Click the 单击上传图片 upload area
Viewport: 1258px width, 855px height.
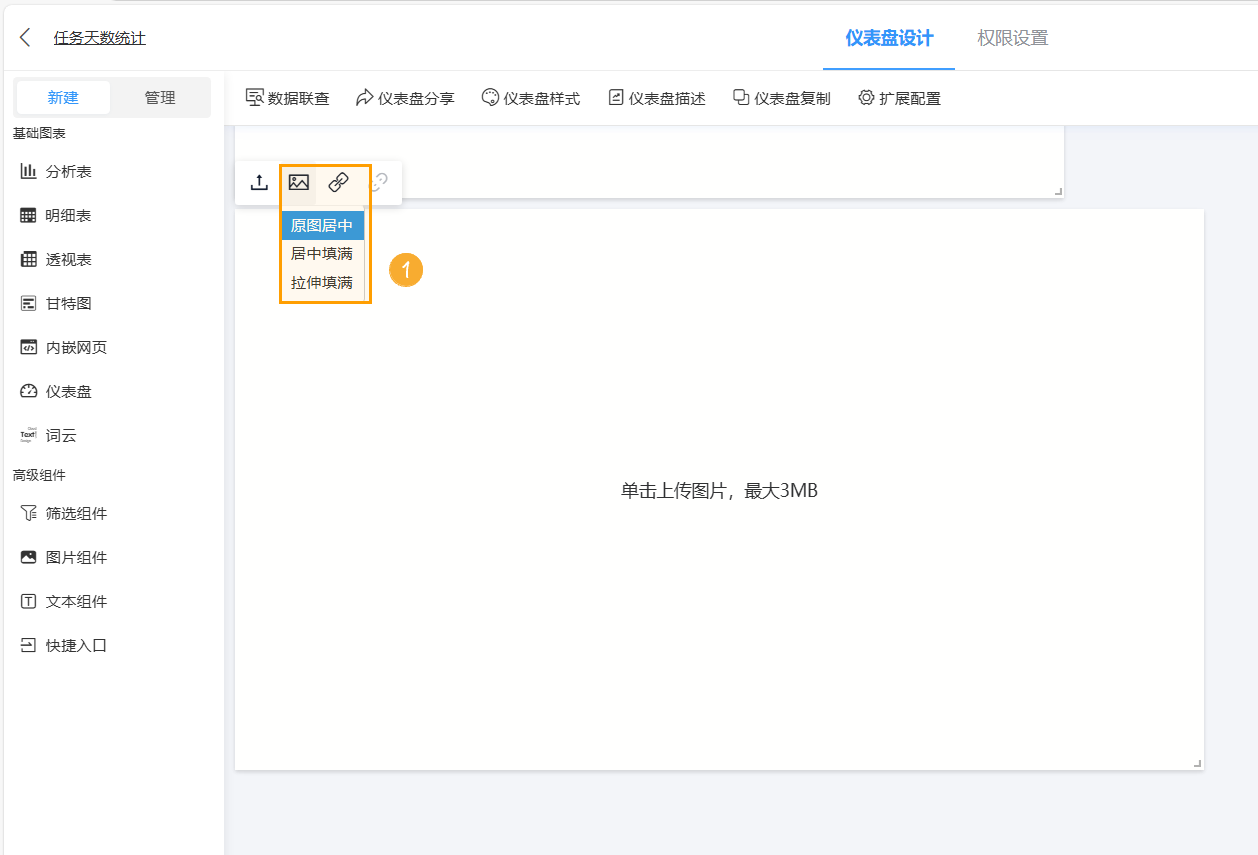pos(718,490)
